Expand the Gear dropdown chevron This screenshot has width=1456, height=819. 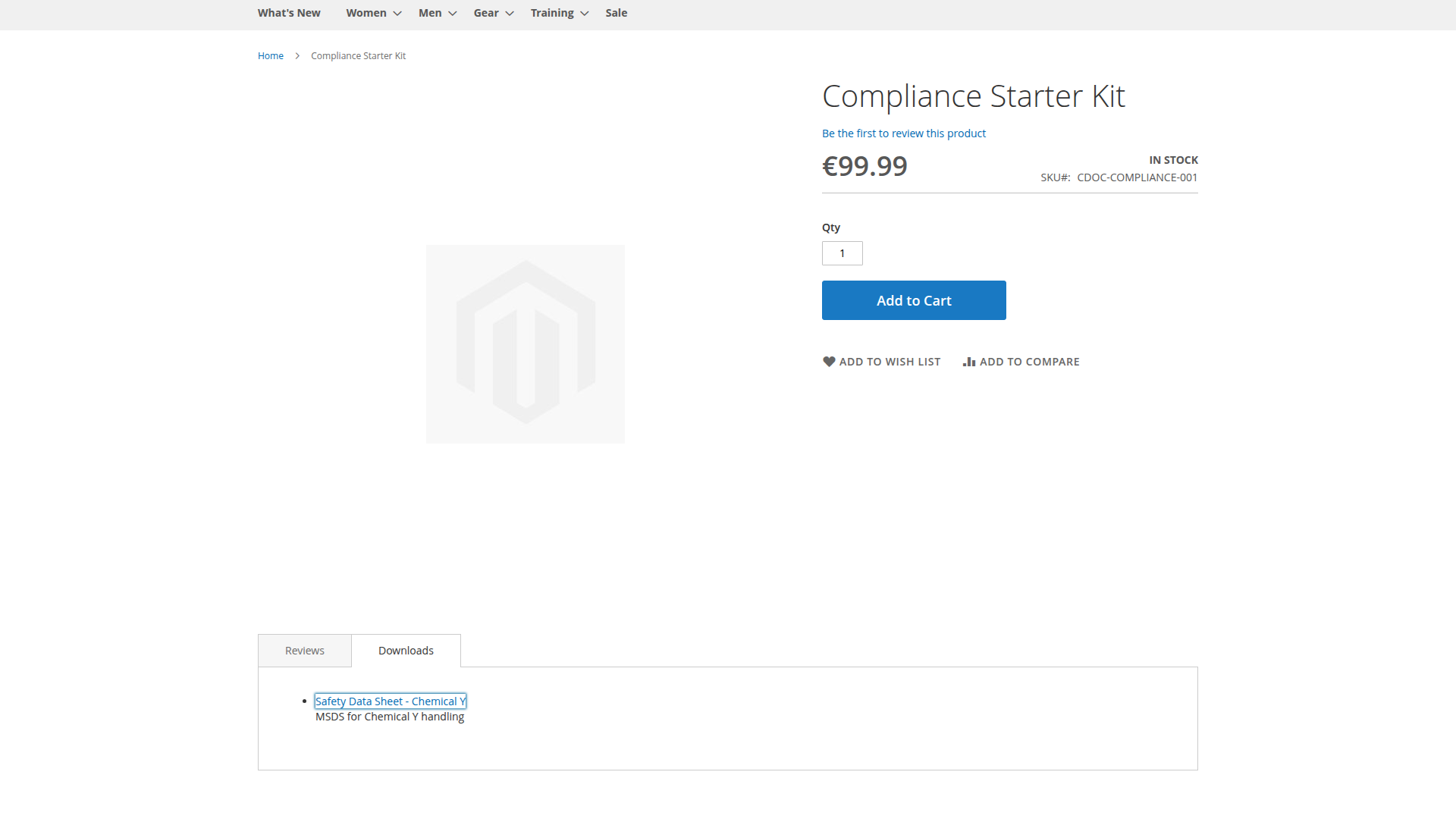pyautogui.click(x=510, y=14)
